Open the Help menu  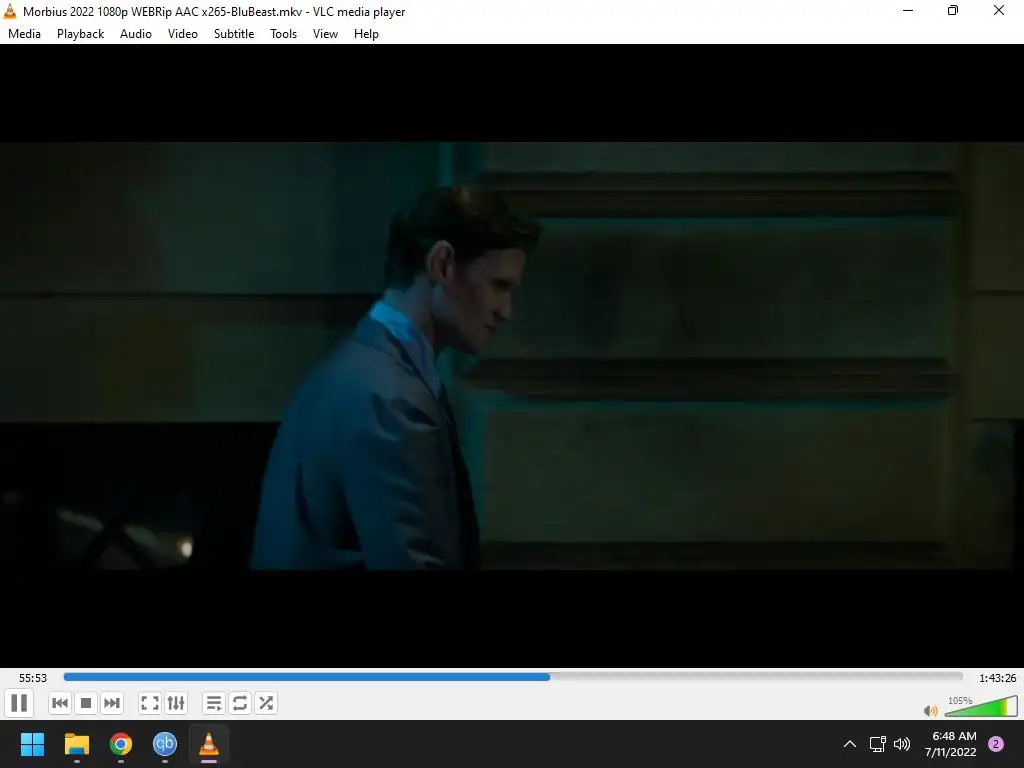click(366, 34)
